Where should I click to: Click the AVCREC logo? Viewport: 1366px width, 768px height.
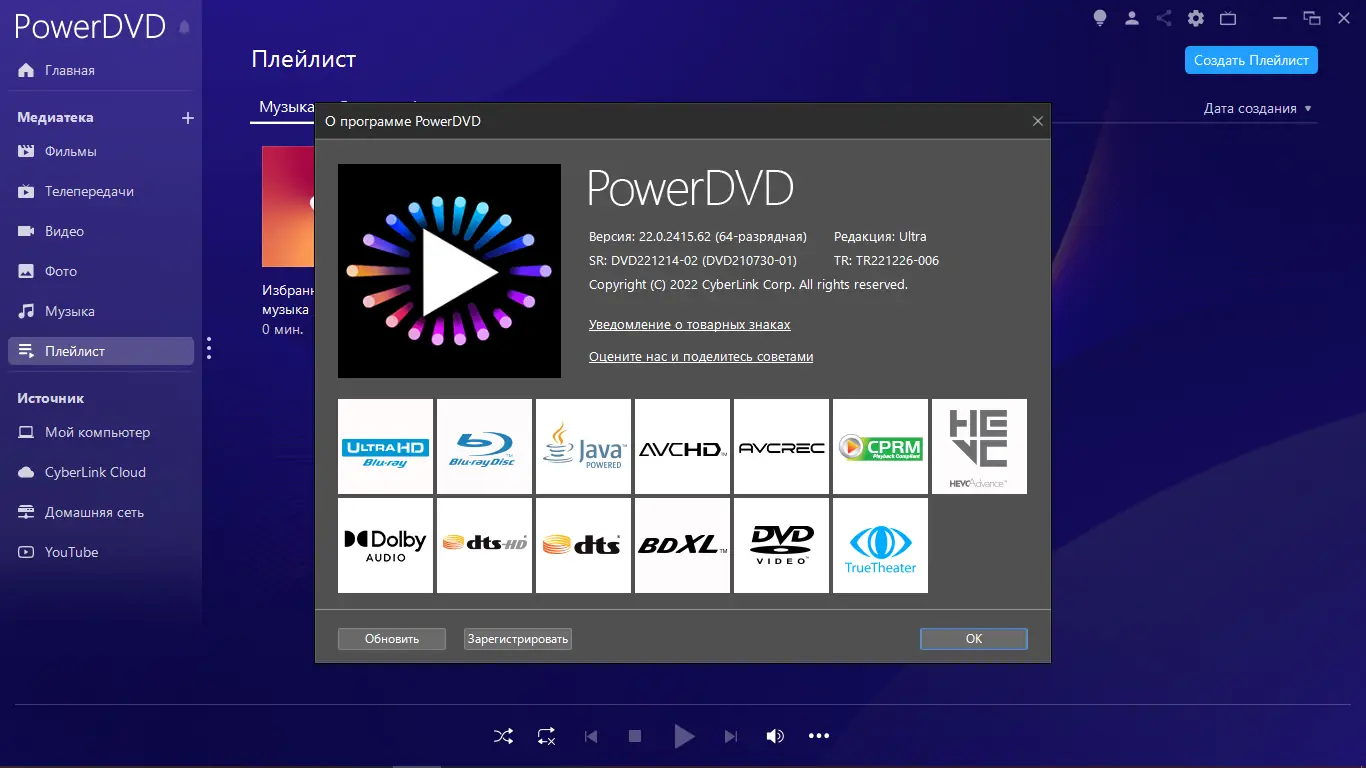(781, 446)
